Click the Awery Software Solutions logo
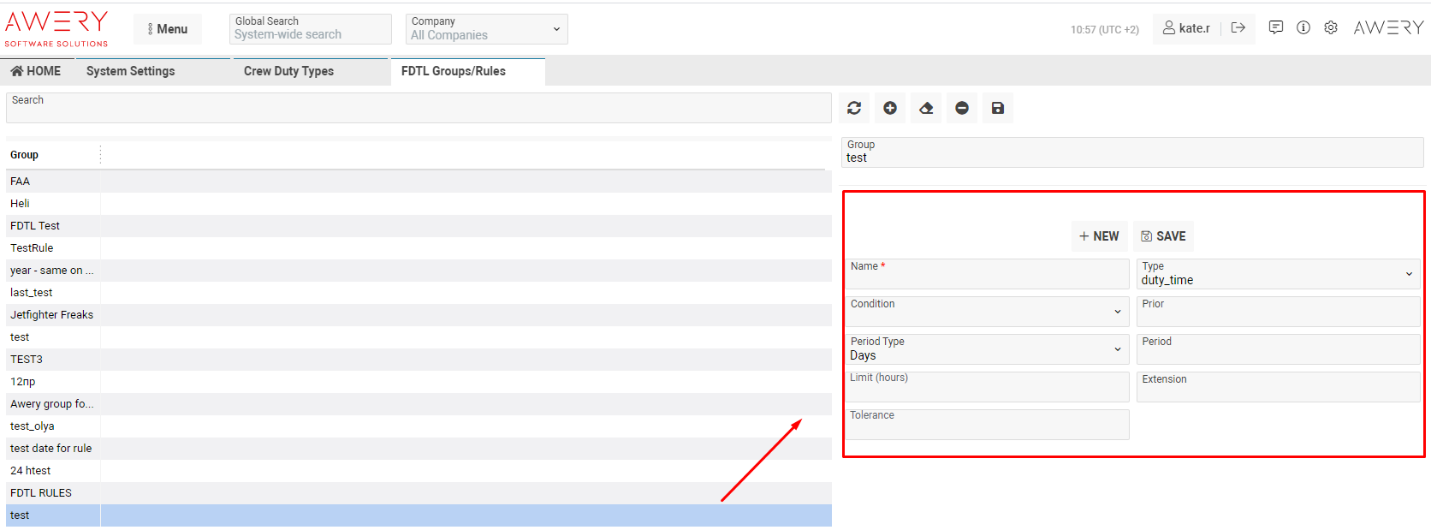Image resolution: width=1431 pixels, height=530 pixels. (57, 28)
